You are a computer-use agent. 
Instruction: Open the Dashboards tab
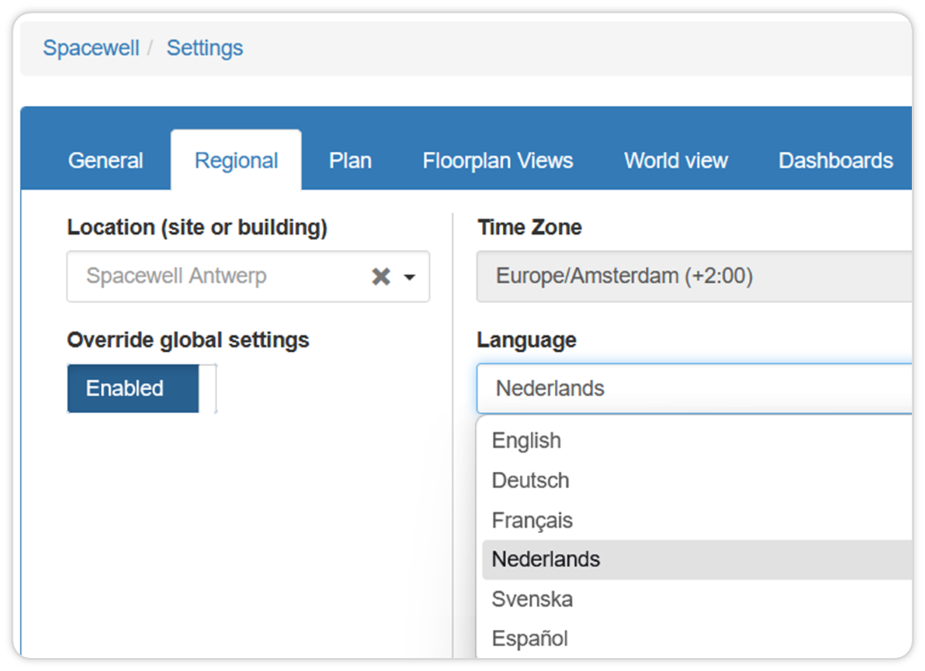click(835, 161)
